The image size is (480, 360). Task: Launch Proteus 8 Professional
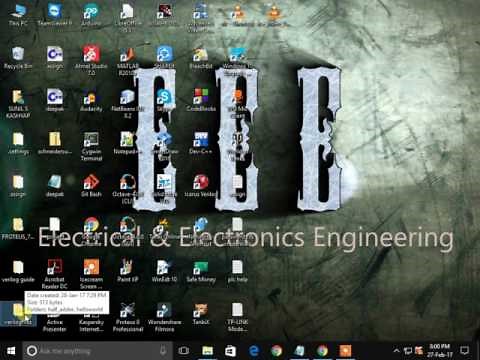tap(127, 317)
